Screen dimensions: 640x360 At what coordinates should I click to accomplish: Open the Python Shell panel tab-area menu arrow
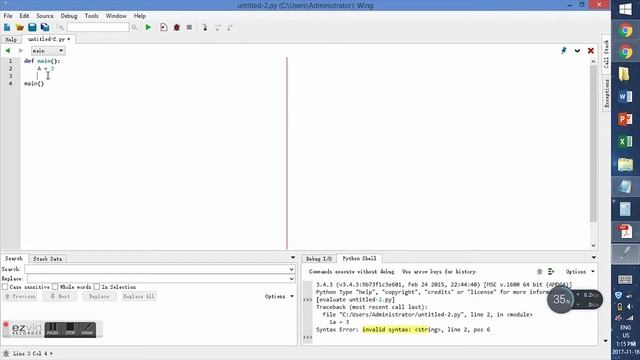pos(593,258)
